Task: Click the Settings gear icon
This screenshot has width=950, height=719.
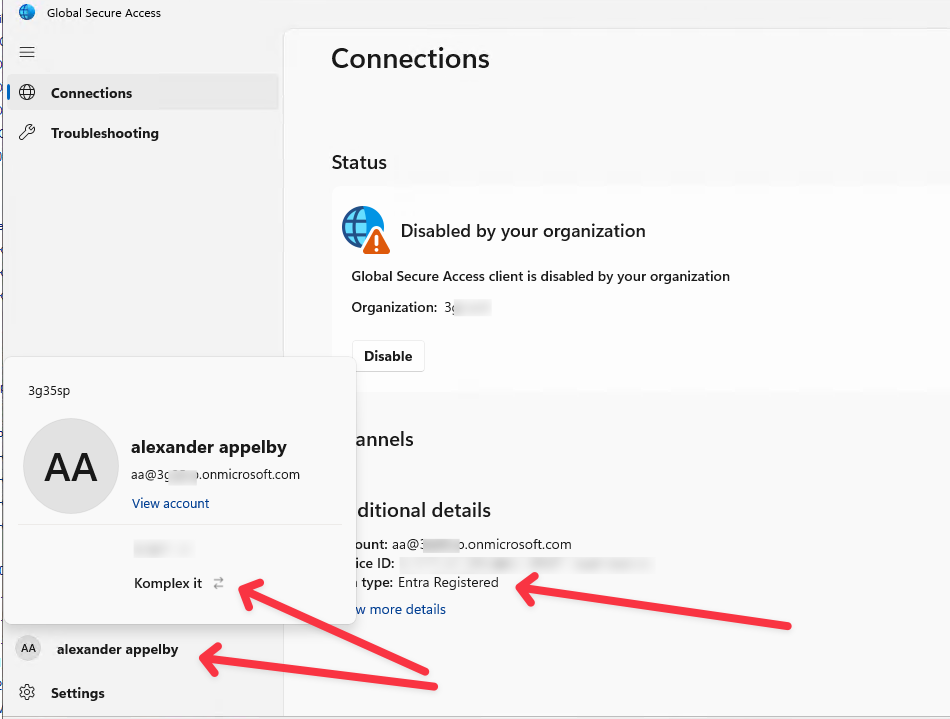Action: [x=28, y=693]
